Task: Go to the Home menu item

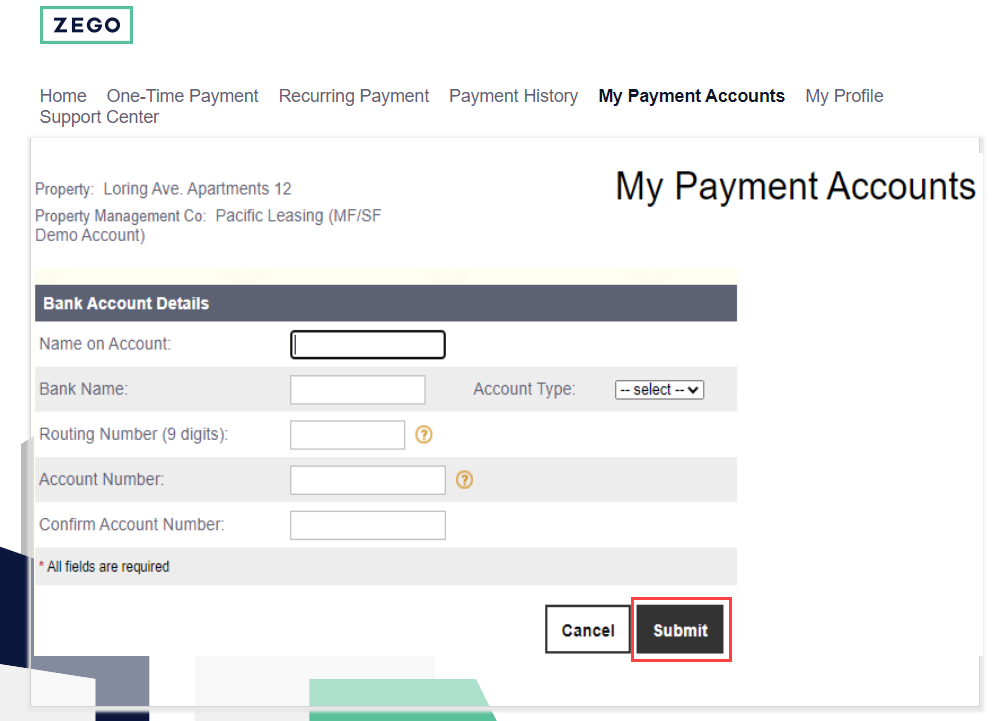Action: [63, 96]
